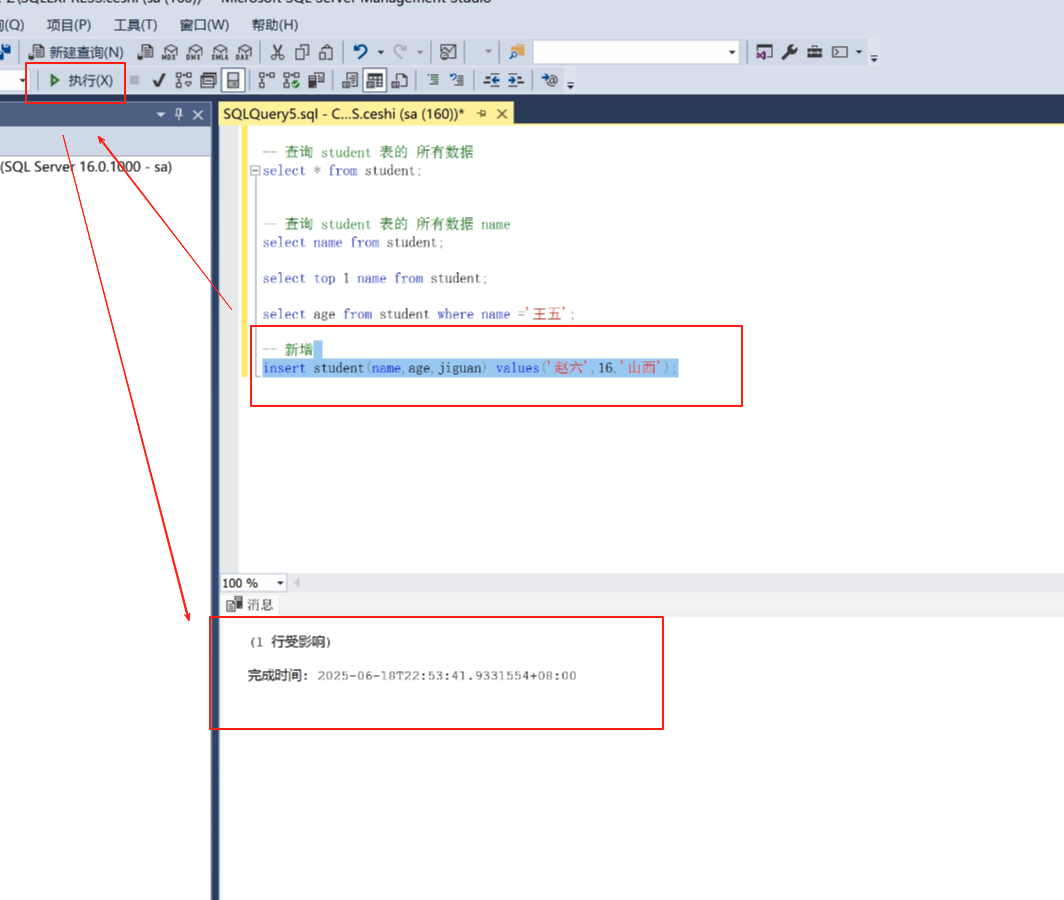Image resolution: width=1064 pixels, height=900 pixels.
Task: Increase indent of selected lines
Action: pos(516,81)
